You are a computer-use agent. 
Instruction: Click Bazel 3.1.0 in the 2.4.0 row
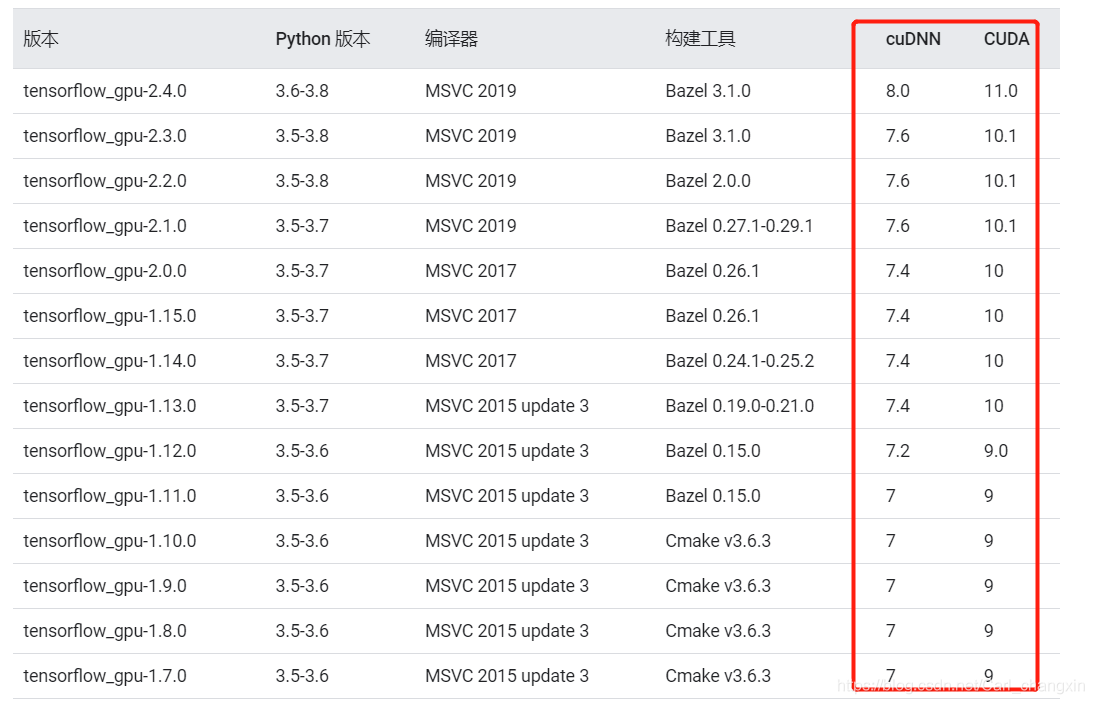coord(708,91)
